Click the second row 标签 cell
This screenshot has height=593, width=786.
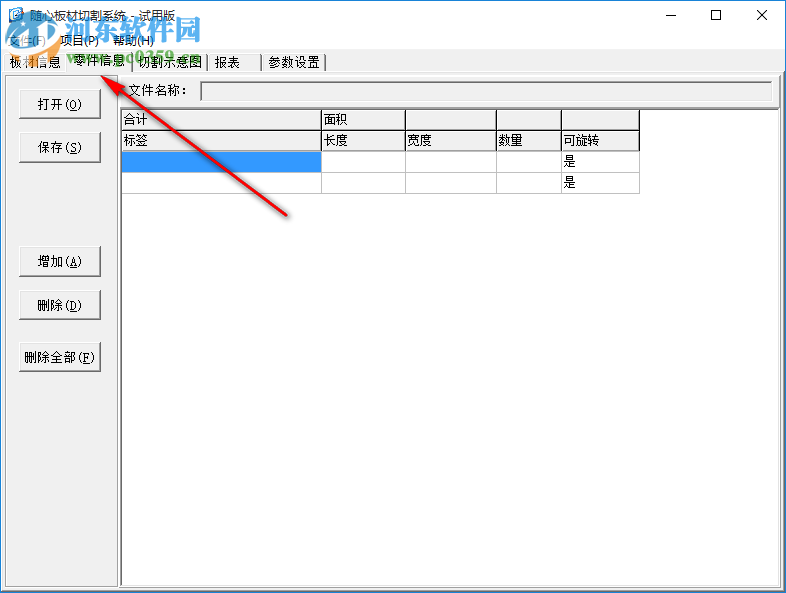(x=221, y=183)
